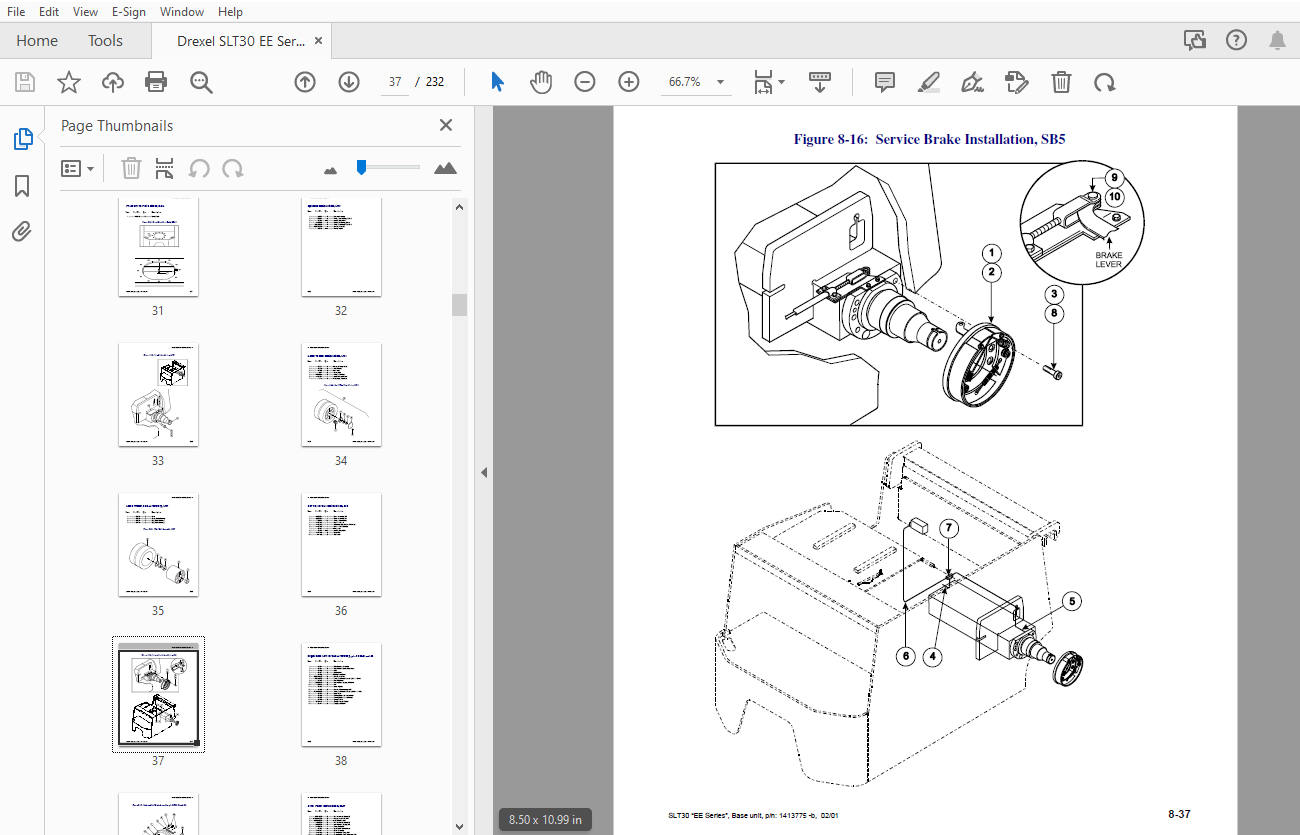
Task: Click the thumbnails panel scrollbar handle
Action: coord(459,305)
